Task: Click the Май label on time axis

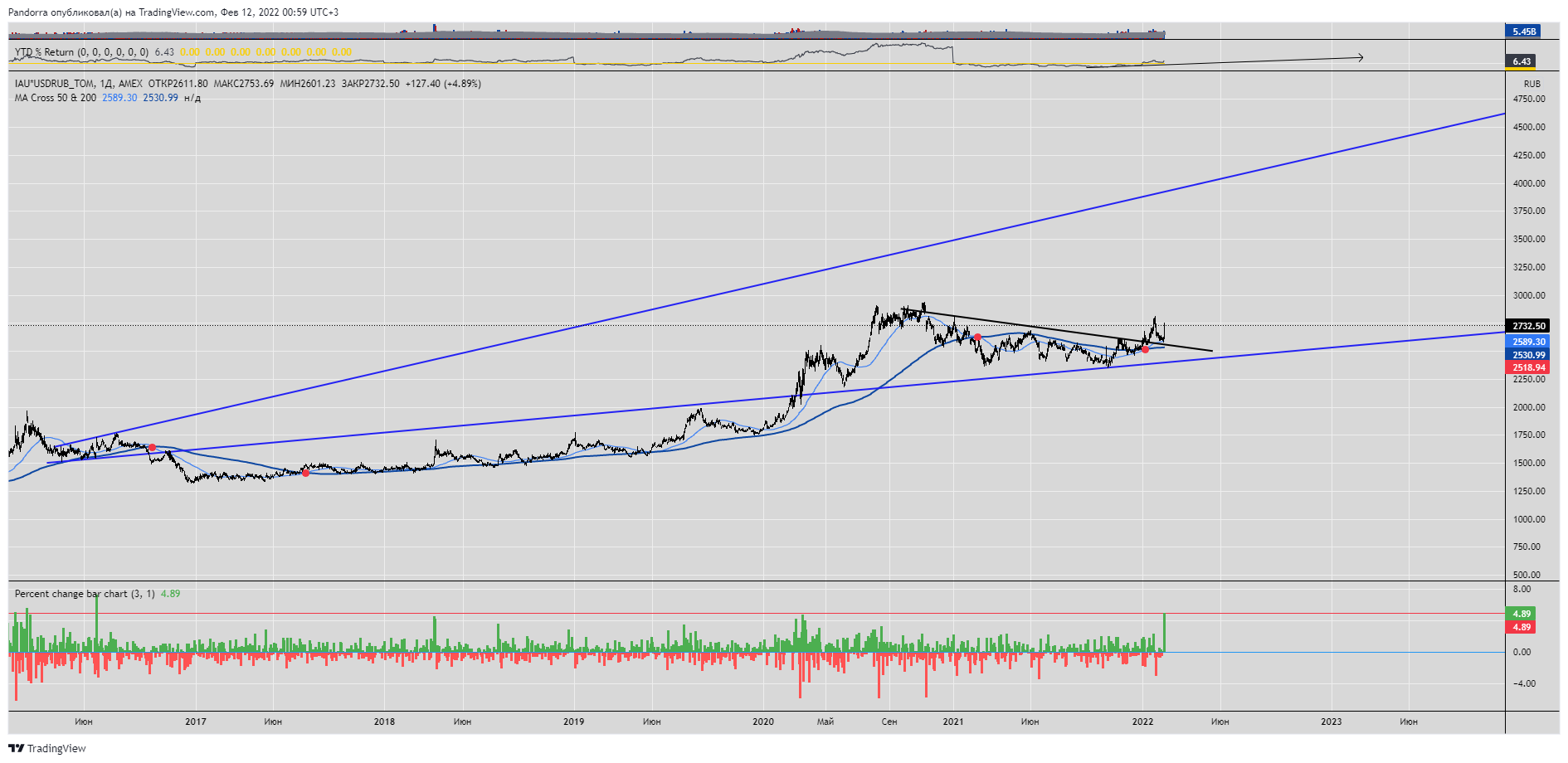Action: click(x=825, y=722)
